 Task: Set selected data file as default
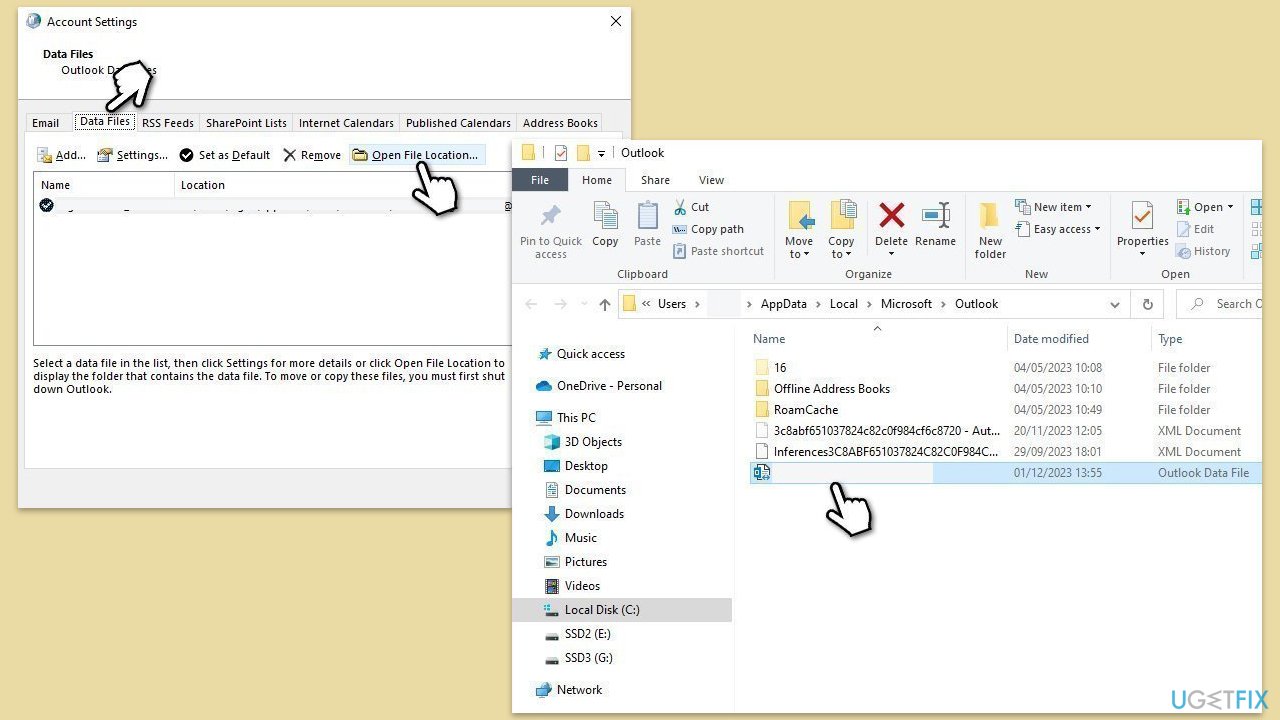[225, 155]
